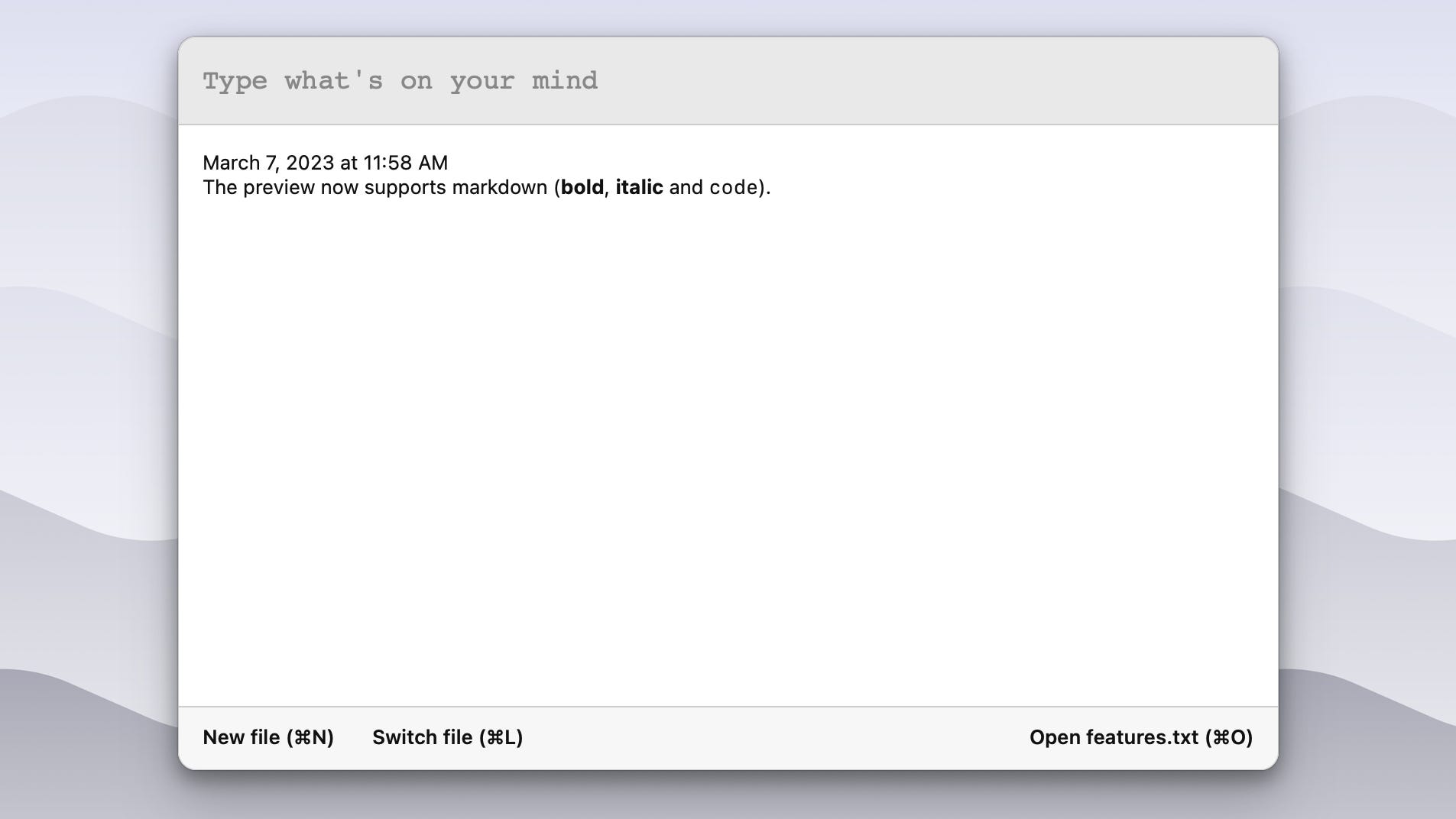Click the New file (⌘N) button

[268, 737]
